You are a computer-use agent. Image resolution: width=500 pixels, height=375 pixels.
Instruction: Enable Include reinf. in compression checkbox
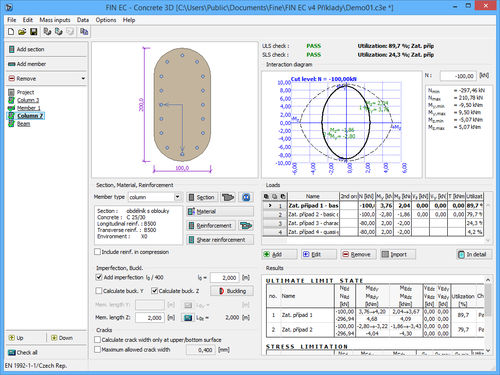click(x=98, y=252)
